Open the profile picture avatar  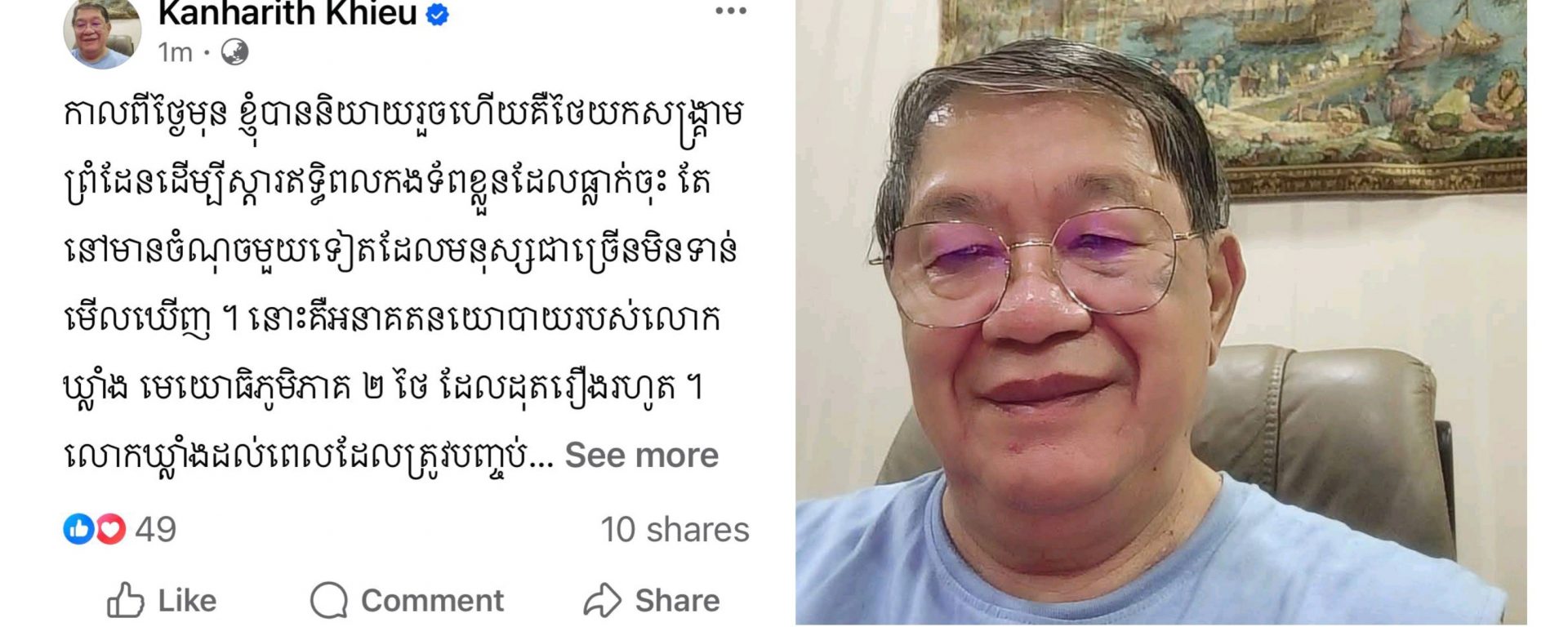[x=102, y=33]
